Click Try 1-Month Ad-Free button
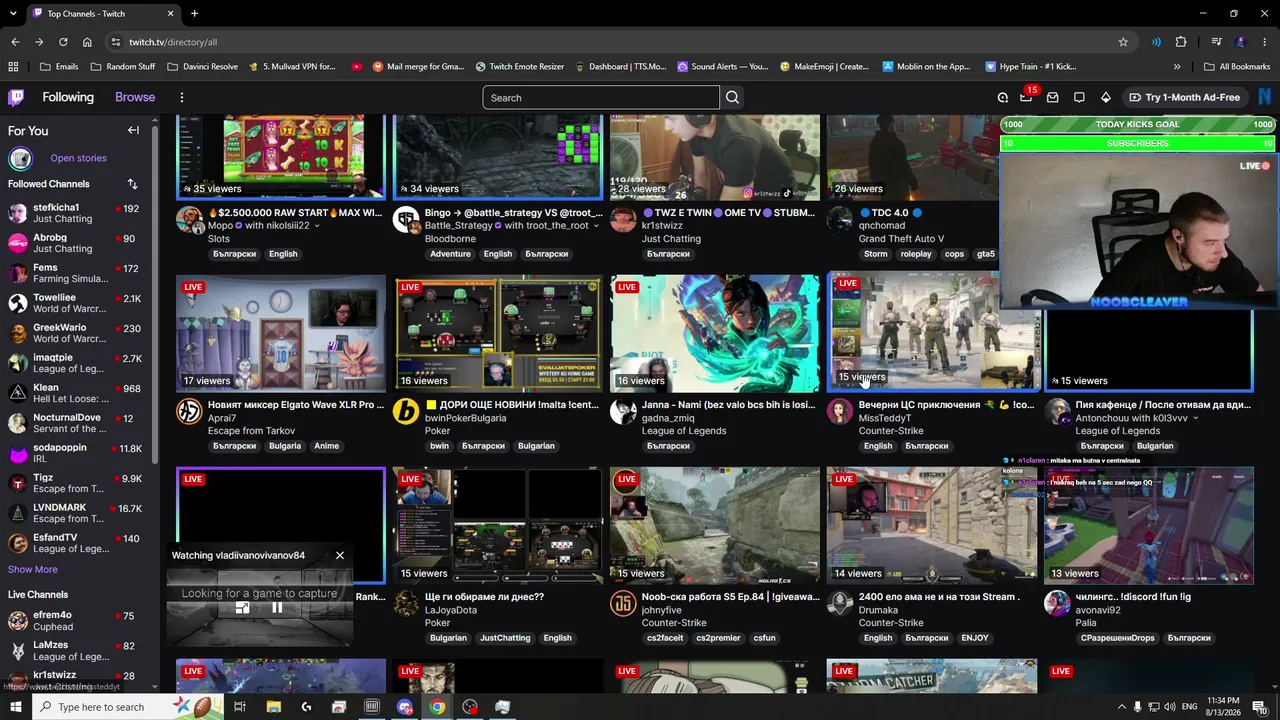 [x=1184, y=97]
